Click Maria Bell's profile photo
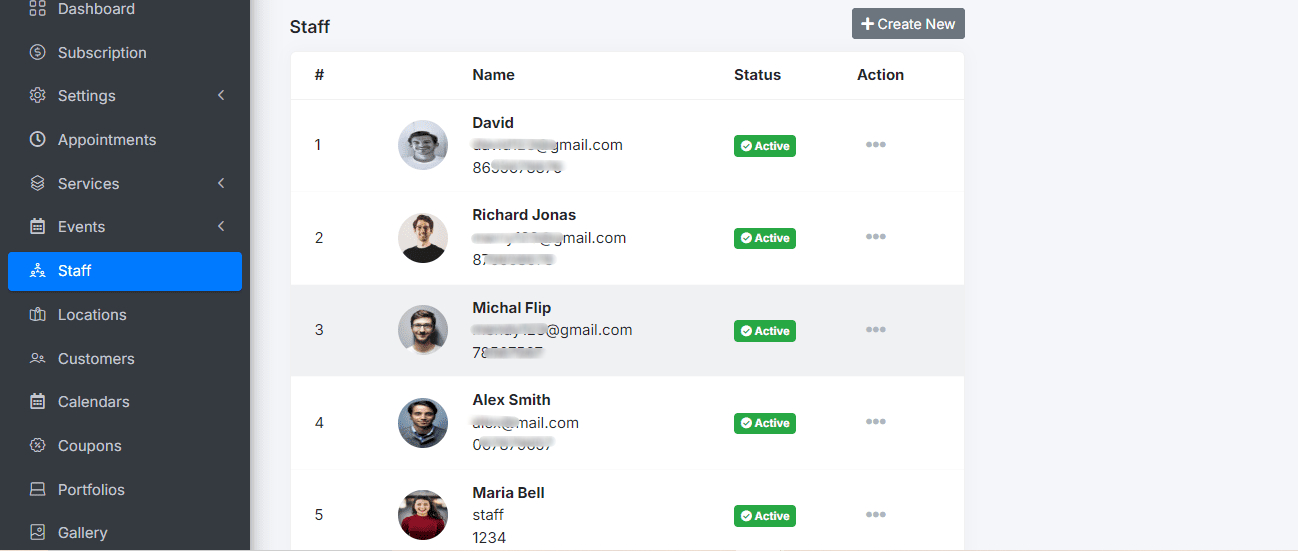This screenshot has width=1298, height=551. click(x=423, y=515)
